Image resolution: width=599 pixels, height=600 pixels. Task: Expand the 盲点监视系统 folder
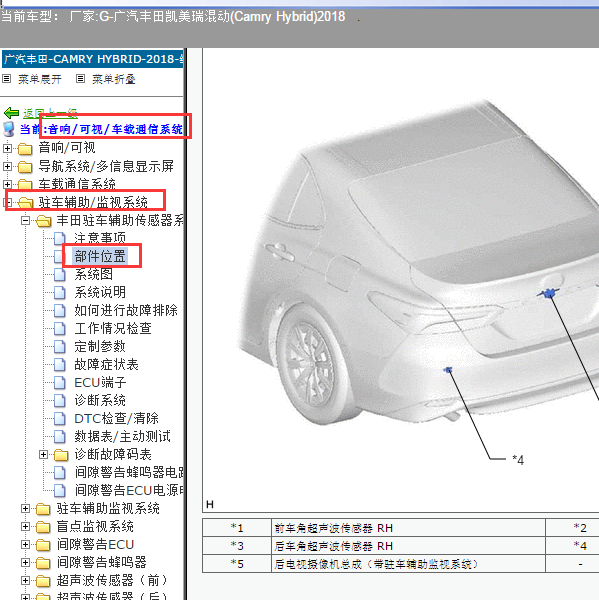(x=25, y=527)
